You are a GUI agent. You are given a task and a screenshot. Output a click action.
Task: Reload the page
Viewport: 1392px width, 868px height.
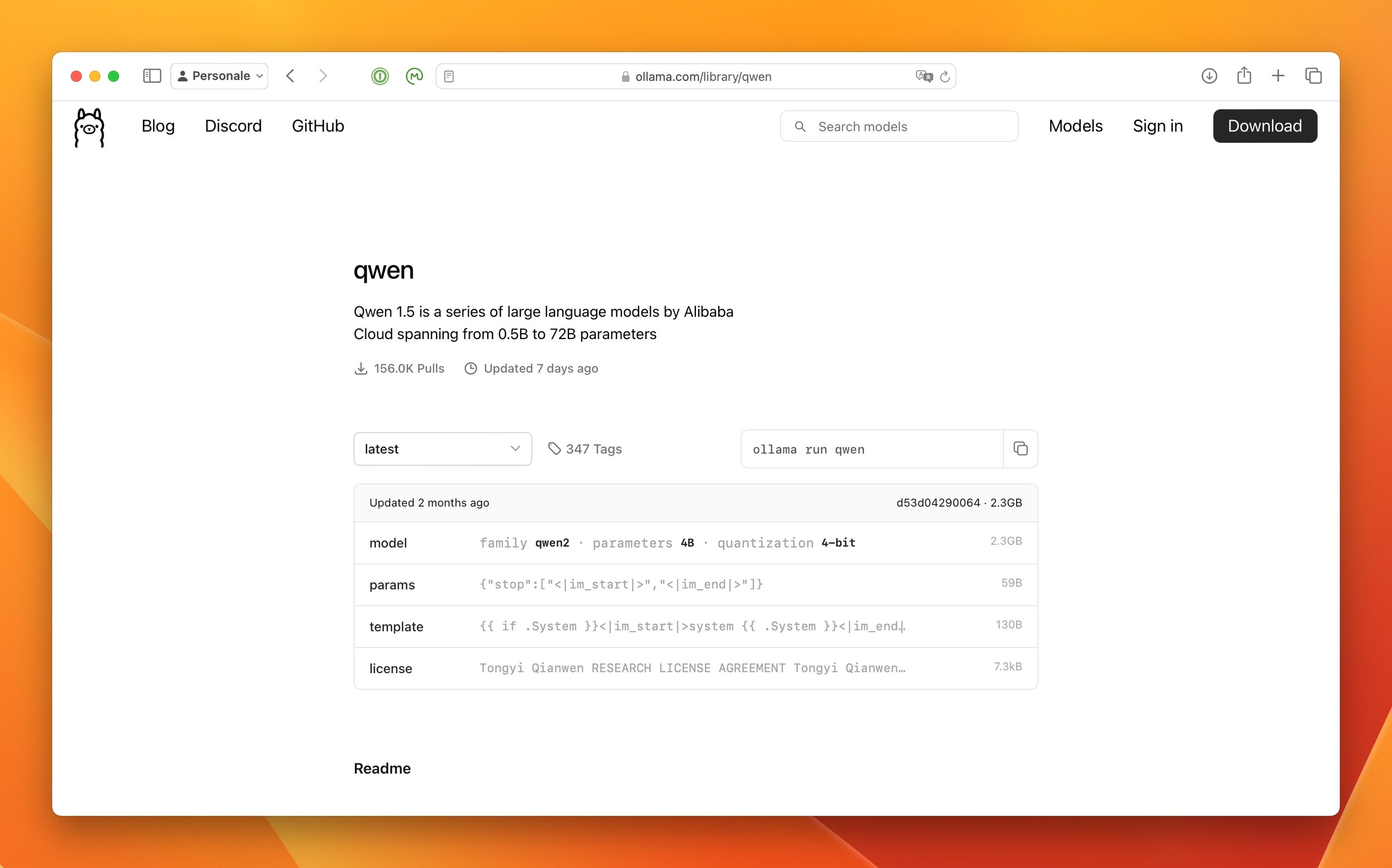click(x=945, y=76)
